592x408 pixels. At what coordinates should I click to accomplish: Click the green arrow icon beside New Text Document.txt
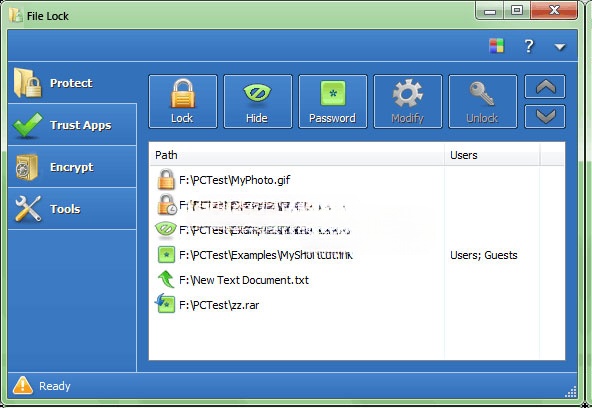coord(166,279)
